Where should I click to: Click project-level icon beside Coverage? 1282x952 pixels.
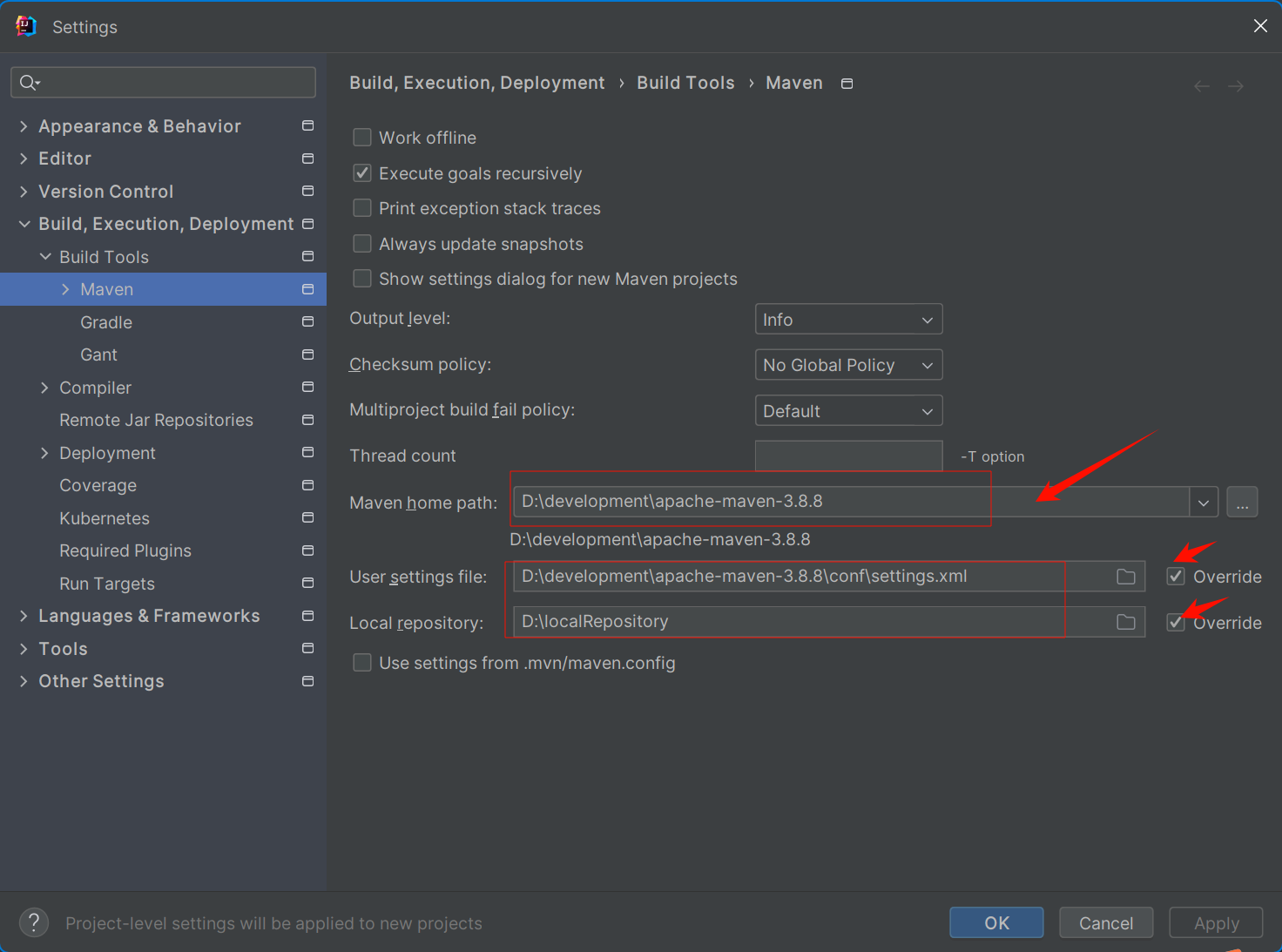pos(307,485)
